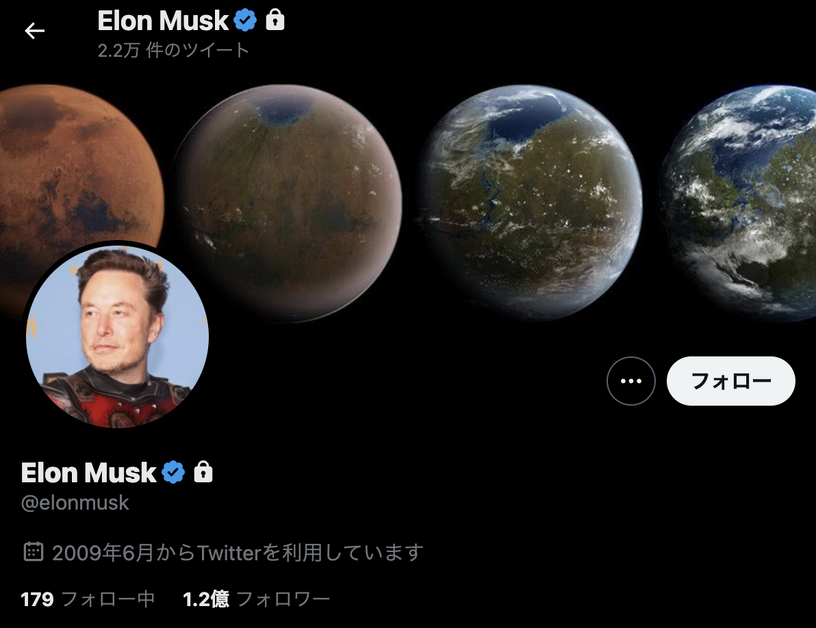Viewport: 816px width, 628px height.
Task: Click the フォロー follow button
Action: tap(731, 381)
